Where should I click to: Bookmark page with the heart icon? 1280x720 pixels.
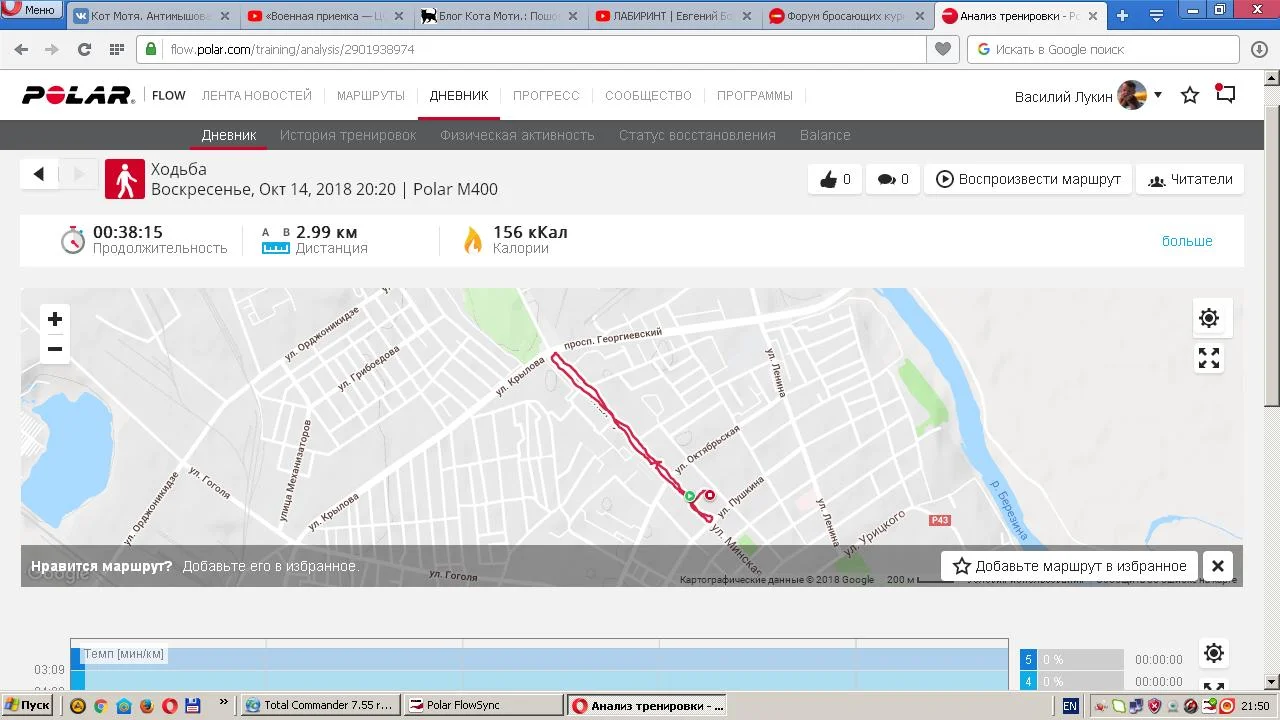click(x=942, y=49)
